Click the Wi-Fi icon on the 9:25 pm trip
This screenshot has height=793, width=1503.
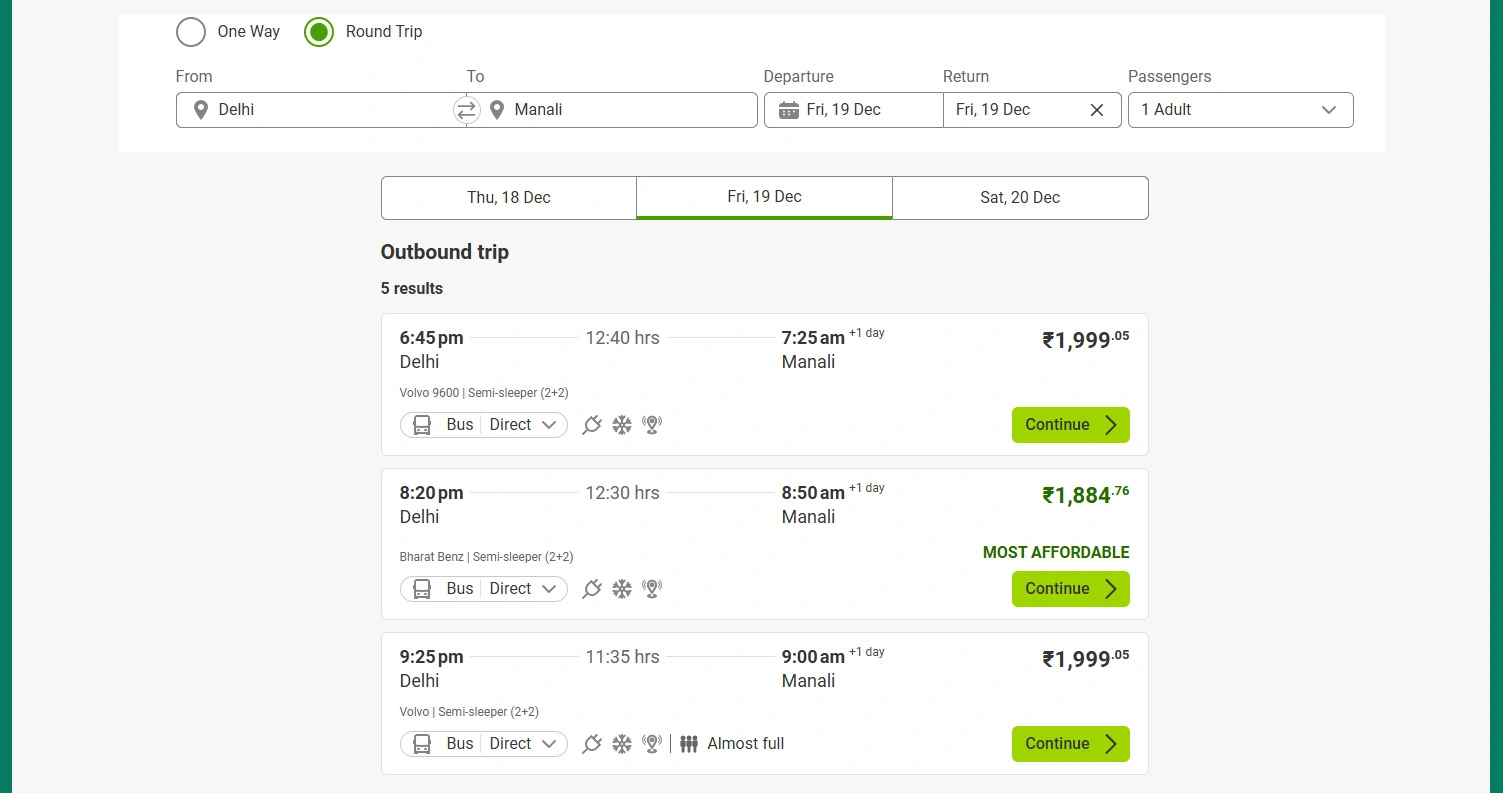click(x=652, y=744)
